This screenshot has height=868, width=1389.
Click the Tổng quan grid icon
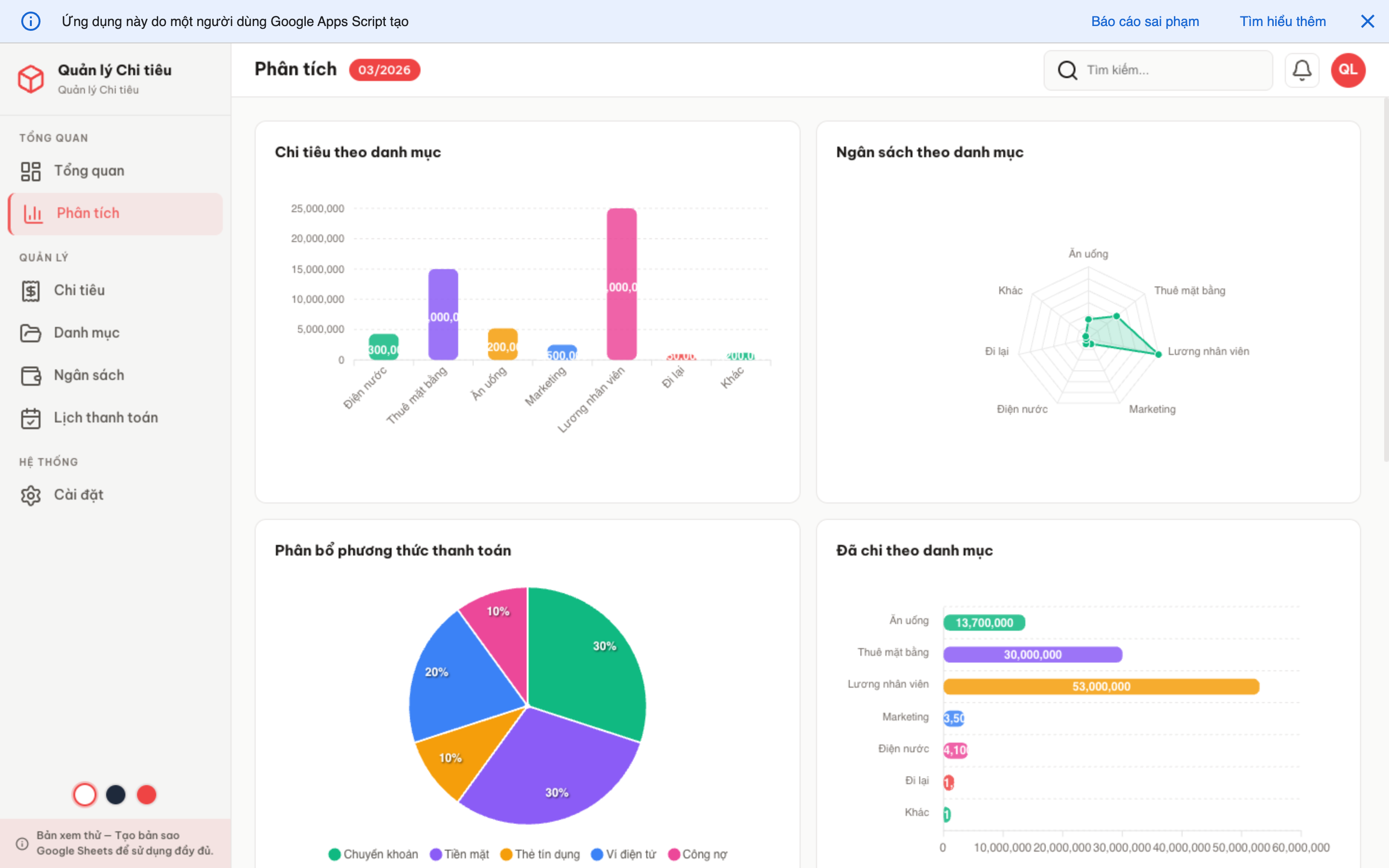tap(30, 171)
